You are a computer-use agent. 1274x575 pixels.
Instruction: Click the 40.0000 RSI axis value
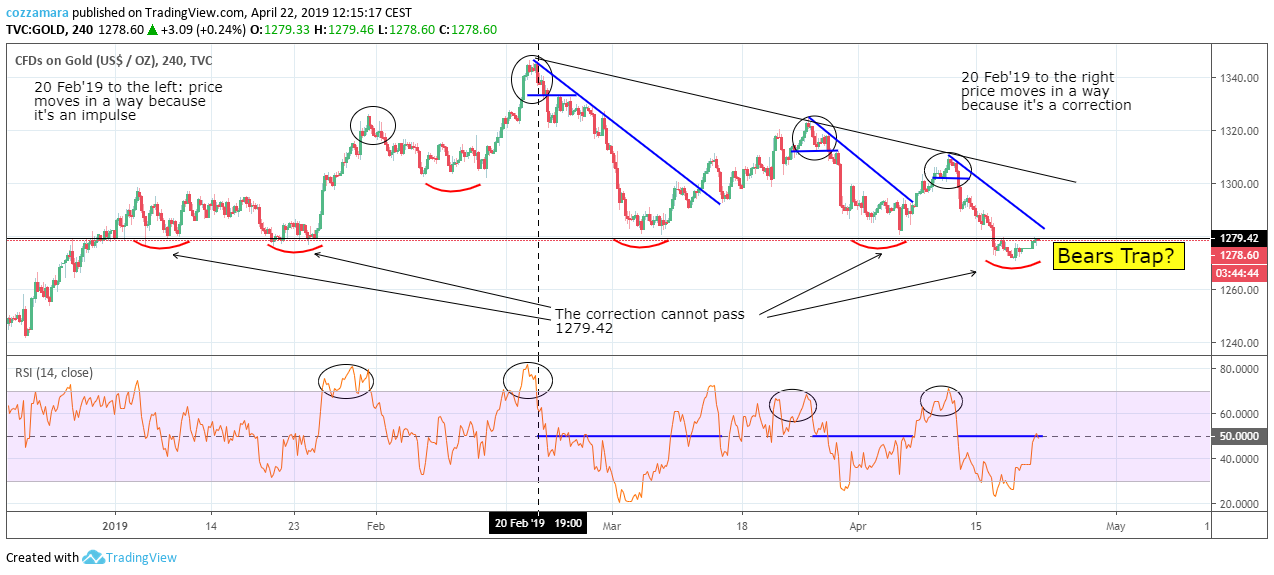(x=1238, y=459)
